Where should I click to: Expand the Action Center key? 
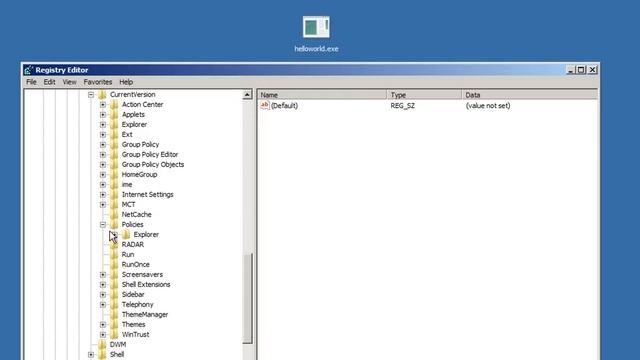click(x=103, y=104)
